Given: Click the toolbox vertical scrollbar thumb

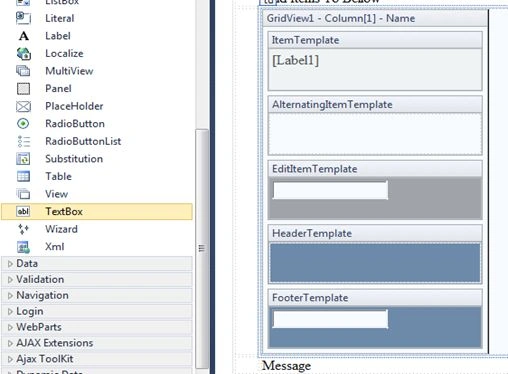Looking at the screenshot, I should 202,249.
